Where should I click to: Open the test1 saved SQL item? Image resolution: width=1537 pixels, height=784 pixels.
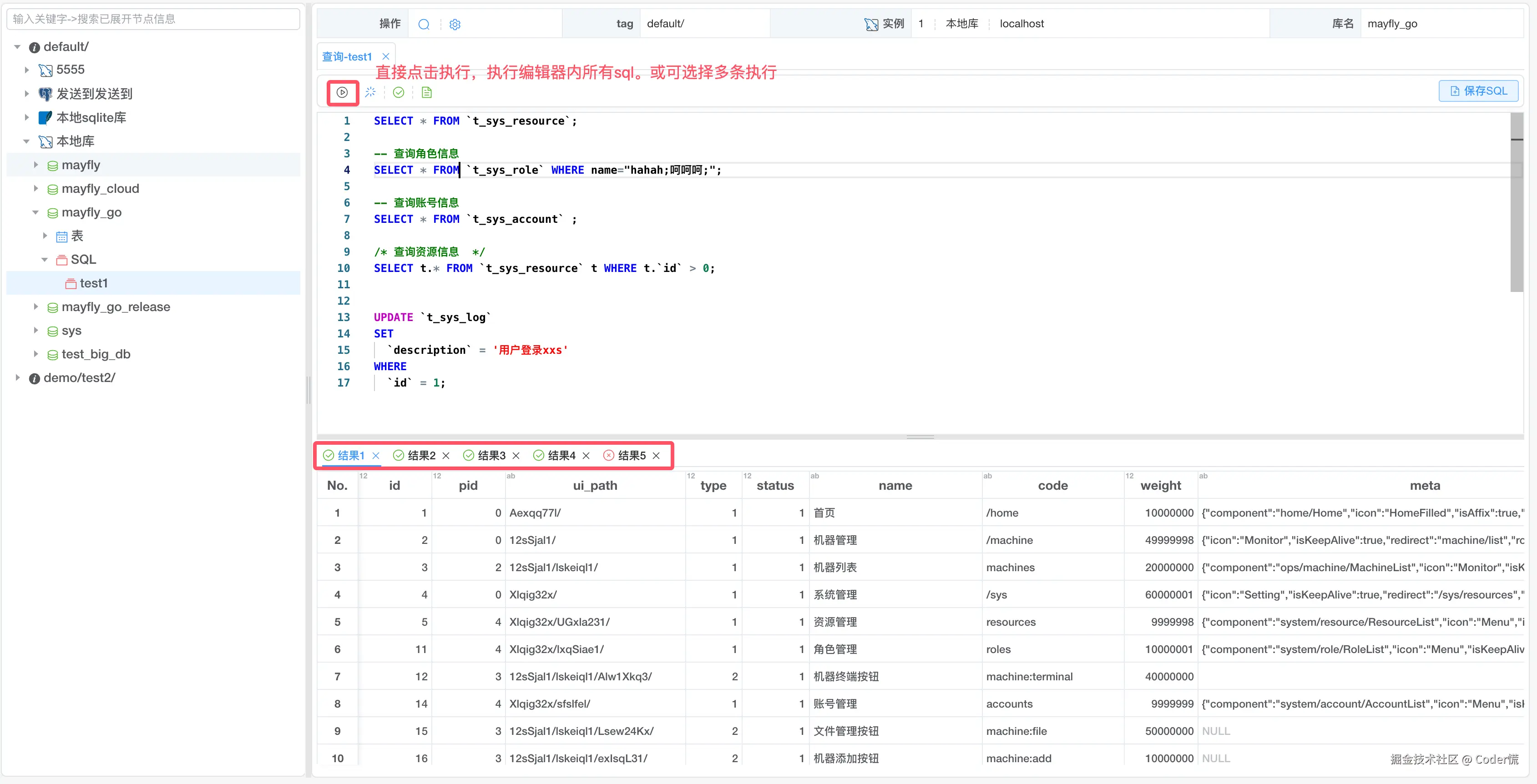click(x=94, y=283)
